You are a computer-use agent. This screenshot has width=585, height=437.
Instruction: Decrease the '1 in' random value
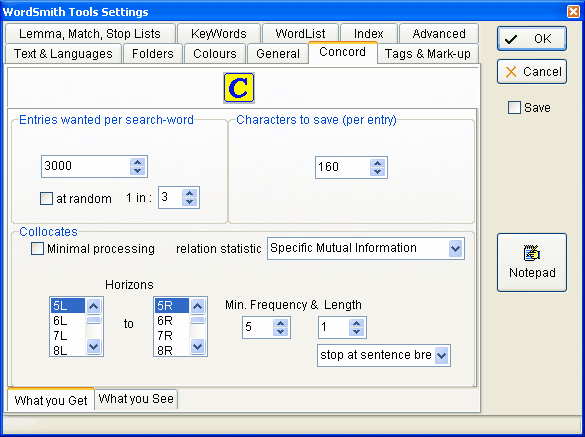190,202
